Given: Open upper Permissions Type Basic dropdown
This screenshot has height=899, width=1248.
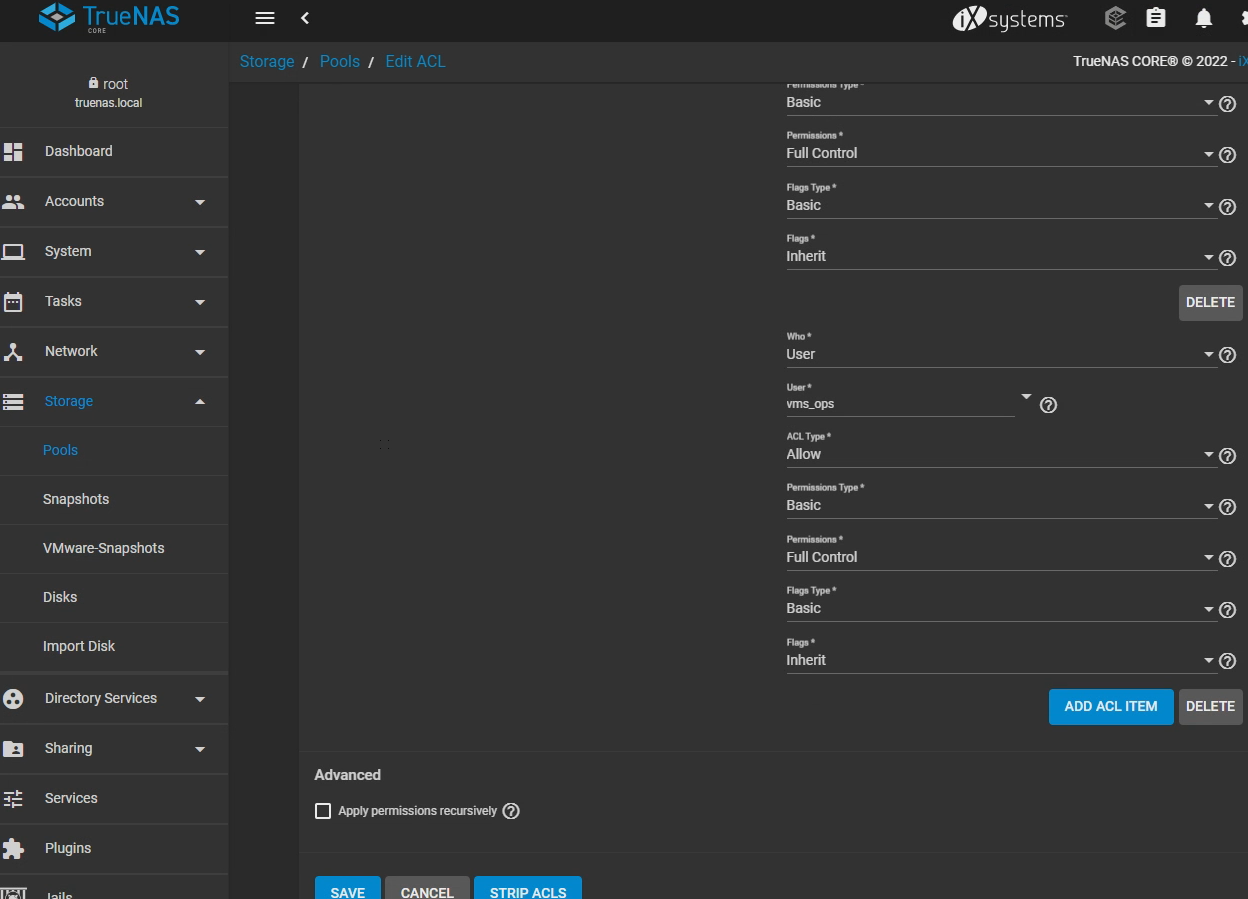Looking at the screenshot, I should click(1001, 102).
